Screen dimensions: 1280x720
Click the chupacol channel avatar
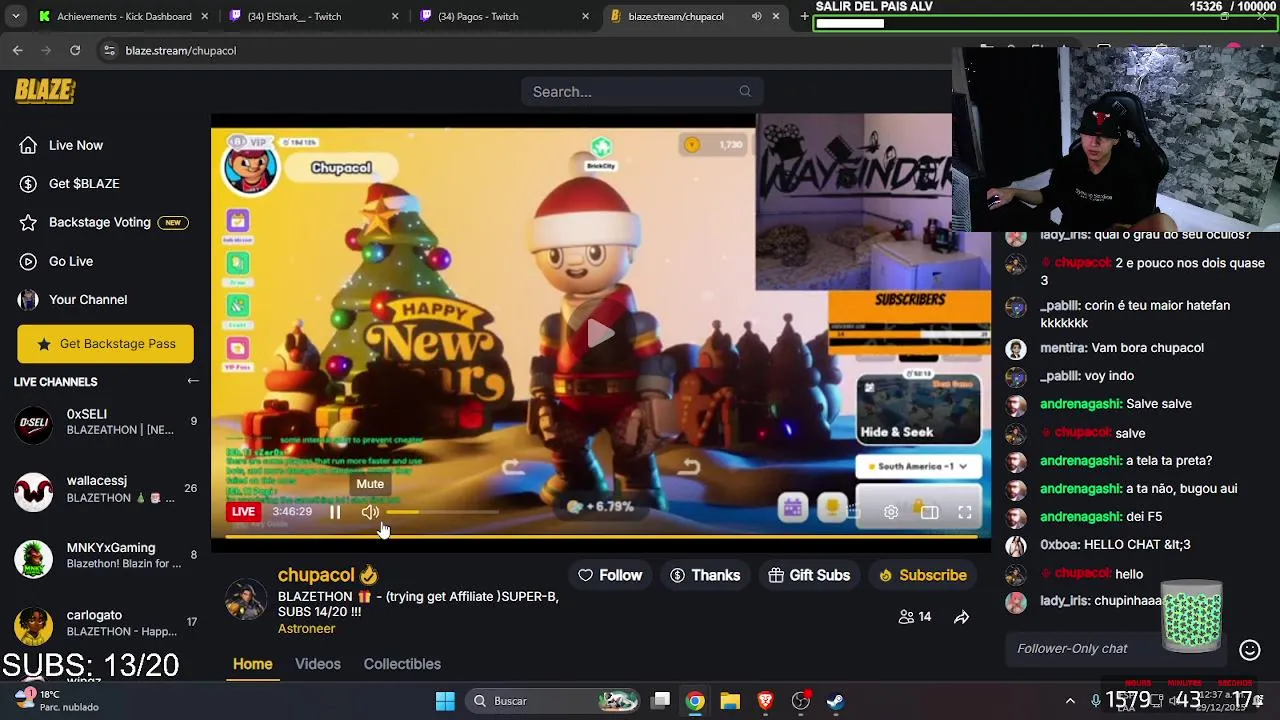point(245,598)
